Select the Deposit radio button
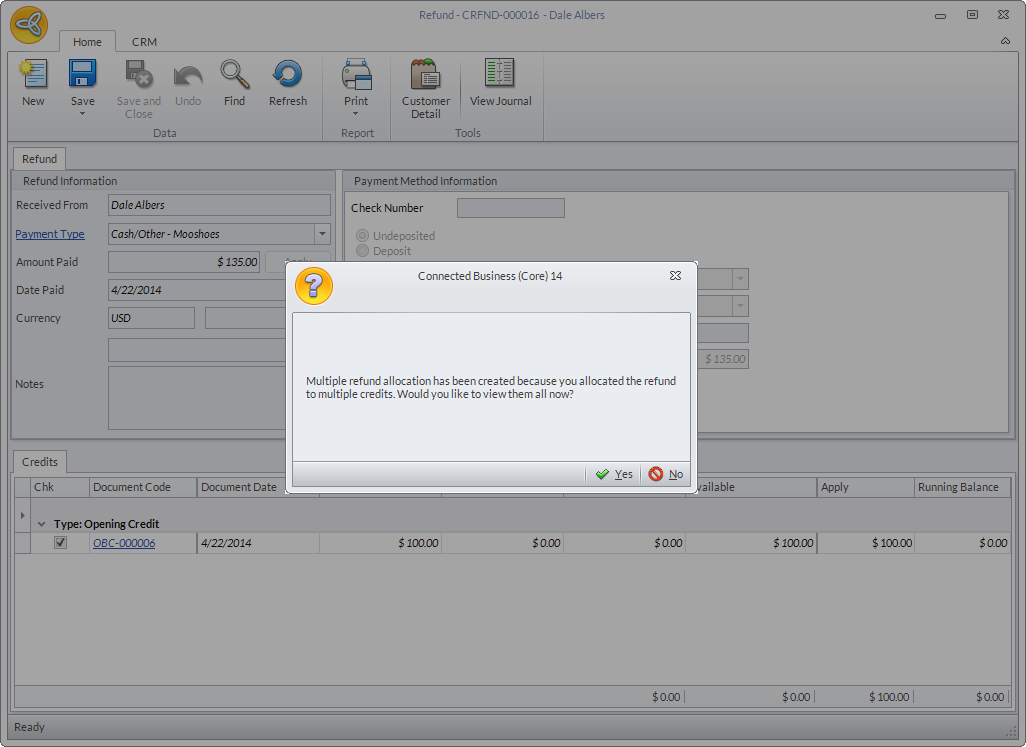This screenshot has height=747, width=1026. tap(363, 251)
